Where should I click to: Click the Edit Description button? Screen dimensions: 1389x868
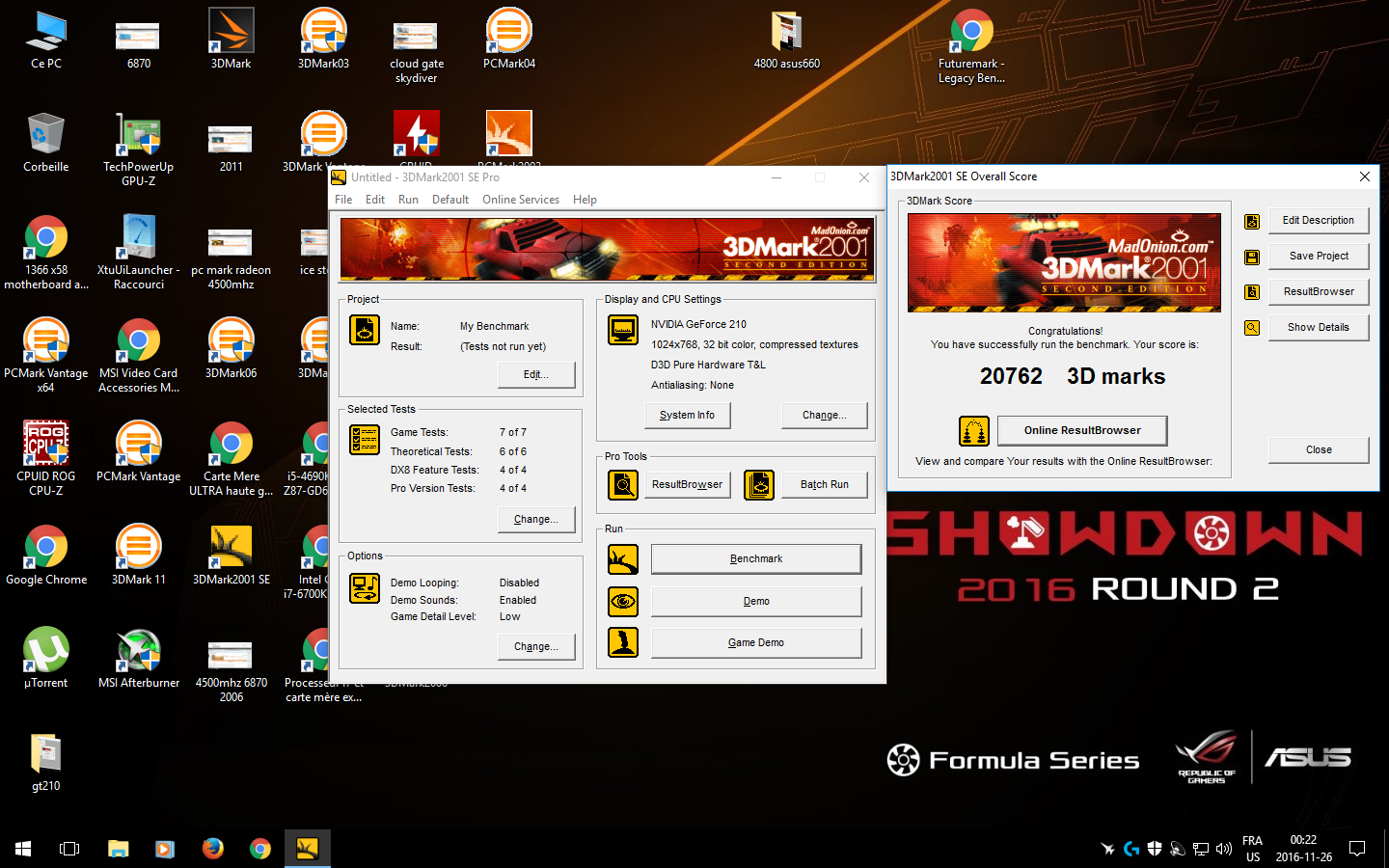click(x=1318, y=221)
